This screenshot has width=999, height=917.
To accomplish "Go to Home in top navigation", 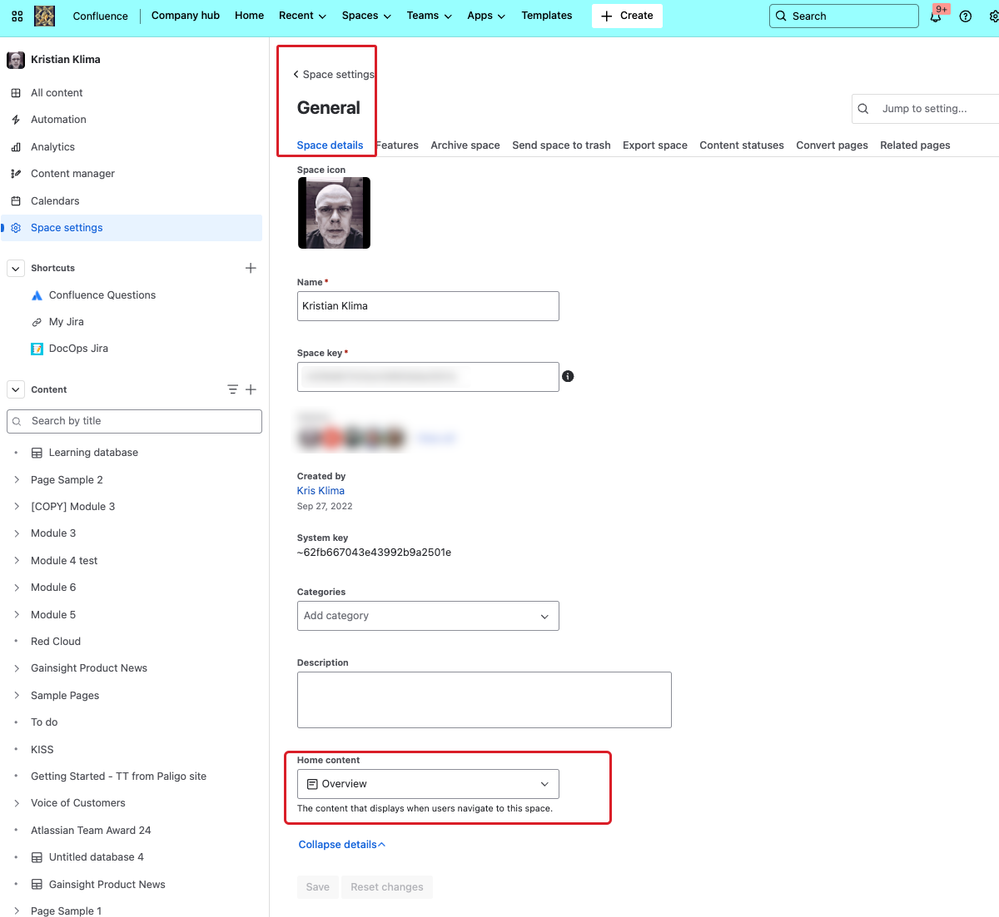I will pos(249,16).
